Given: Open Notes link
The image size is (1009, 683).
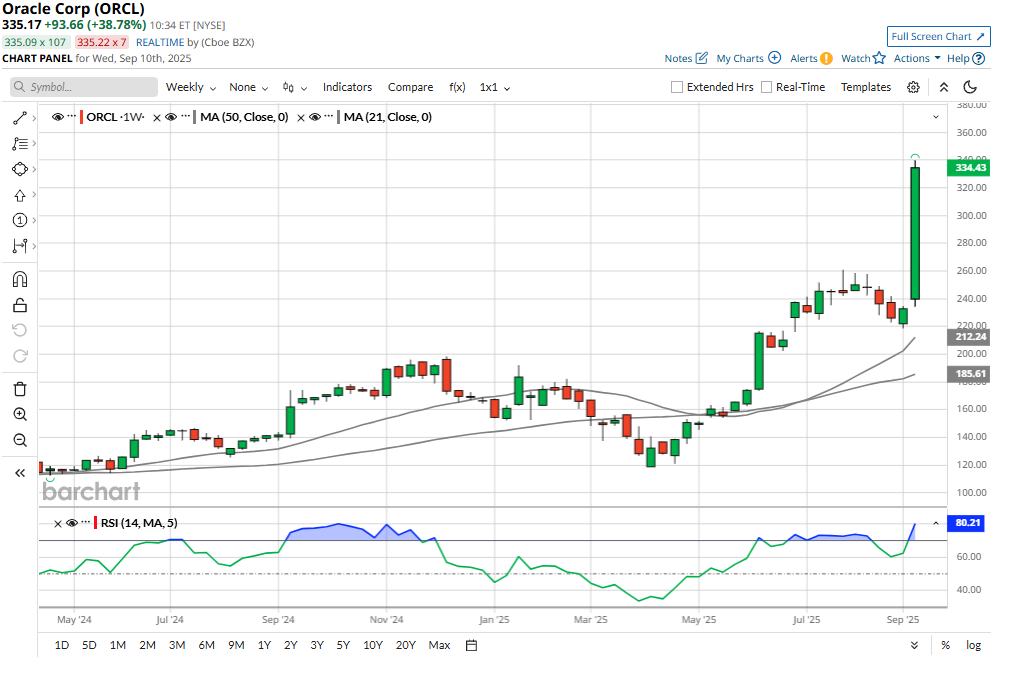Looking at the screenshot, I should pos(686,59).
